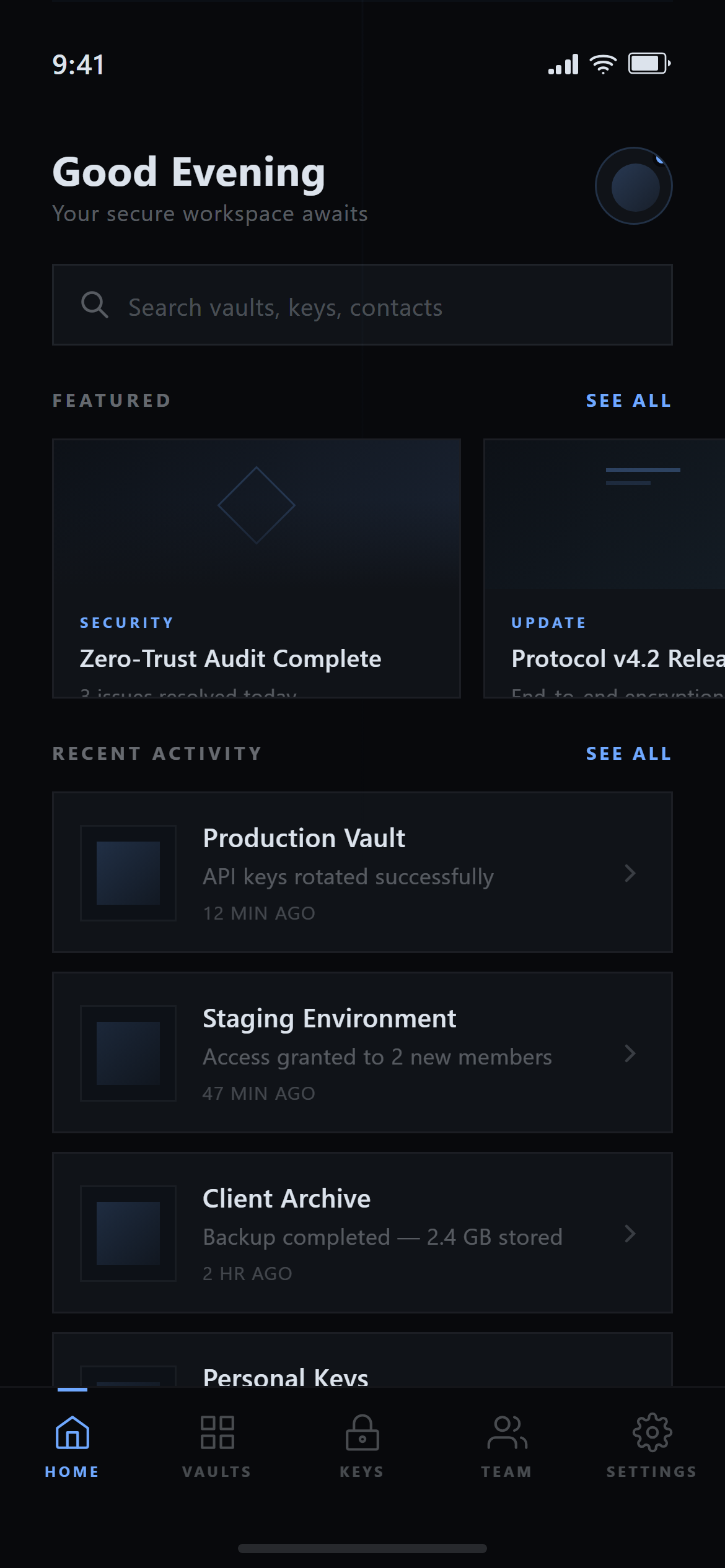This screenshot has height=1568, width=725.
Task: Open the Keys lock icon
Action: [x=362, y=1432]
